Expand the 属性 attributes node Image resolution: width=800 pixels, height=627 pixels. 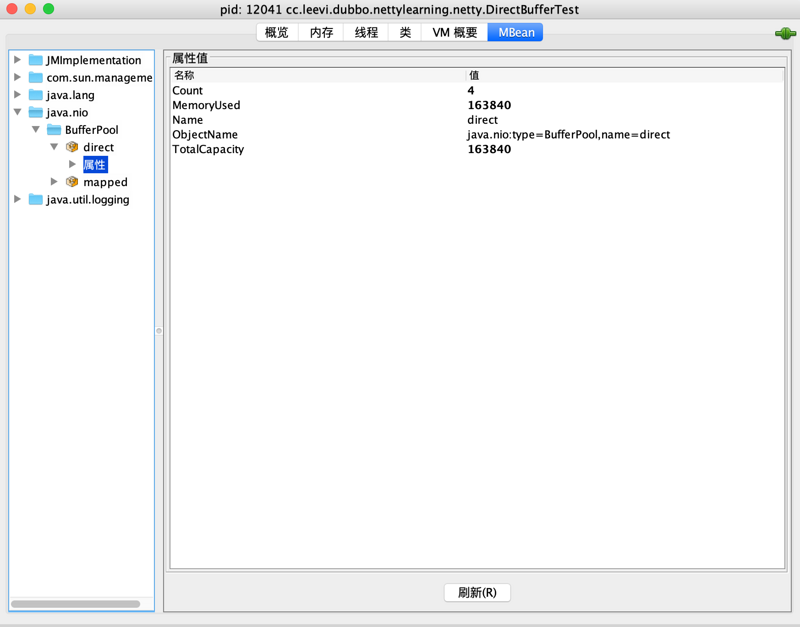[72, 164]
